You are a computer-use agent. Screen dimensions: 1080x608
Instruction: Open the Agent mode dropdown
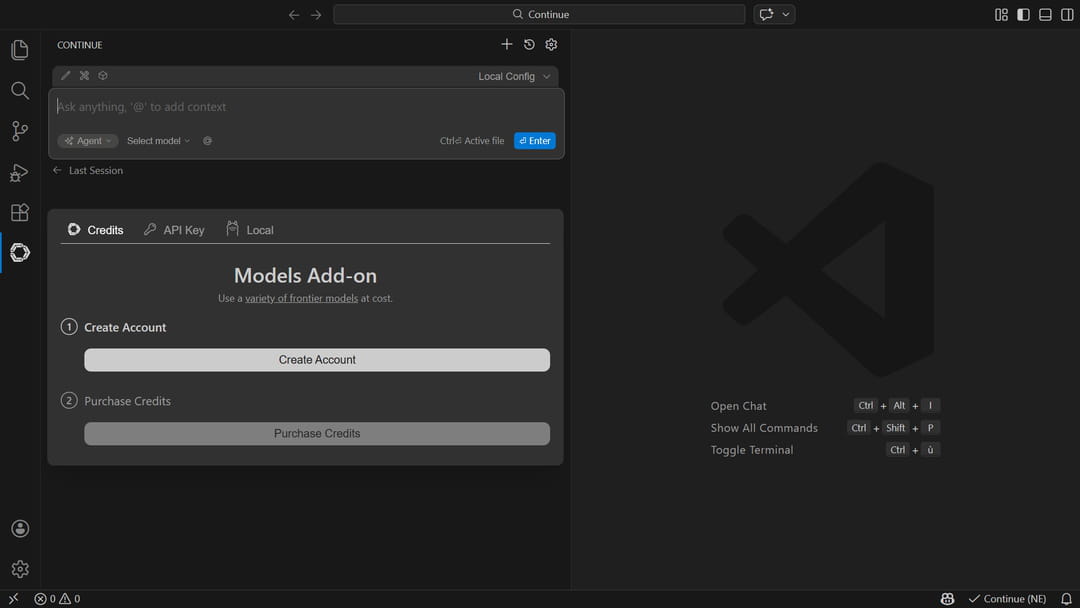tap(88, 141)
